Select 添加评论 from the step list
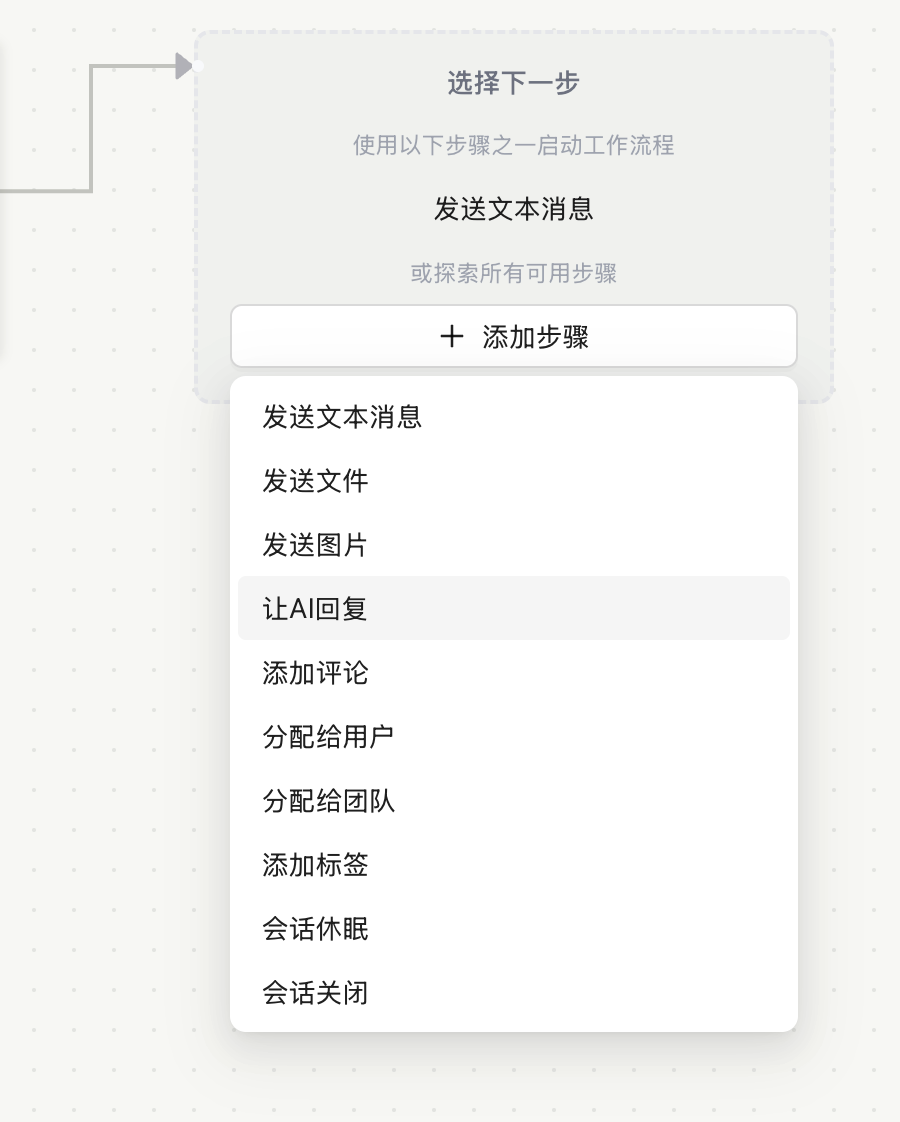The height and width of the screenshot is (1122, 900). pyautogui.click(x=315, y=673)
